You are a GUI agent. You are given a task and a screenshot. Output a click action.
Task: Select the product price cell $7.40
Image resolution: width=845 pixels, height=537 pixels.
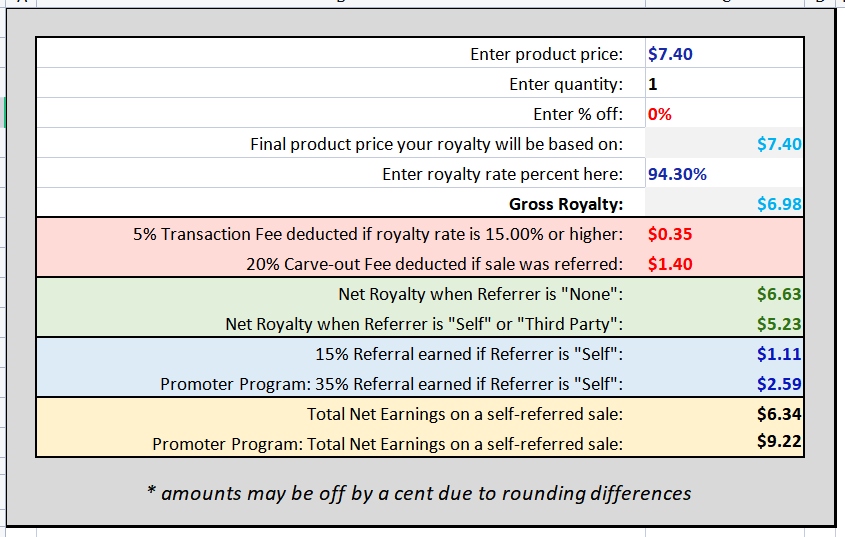pos(724,53)
